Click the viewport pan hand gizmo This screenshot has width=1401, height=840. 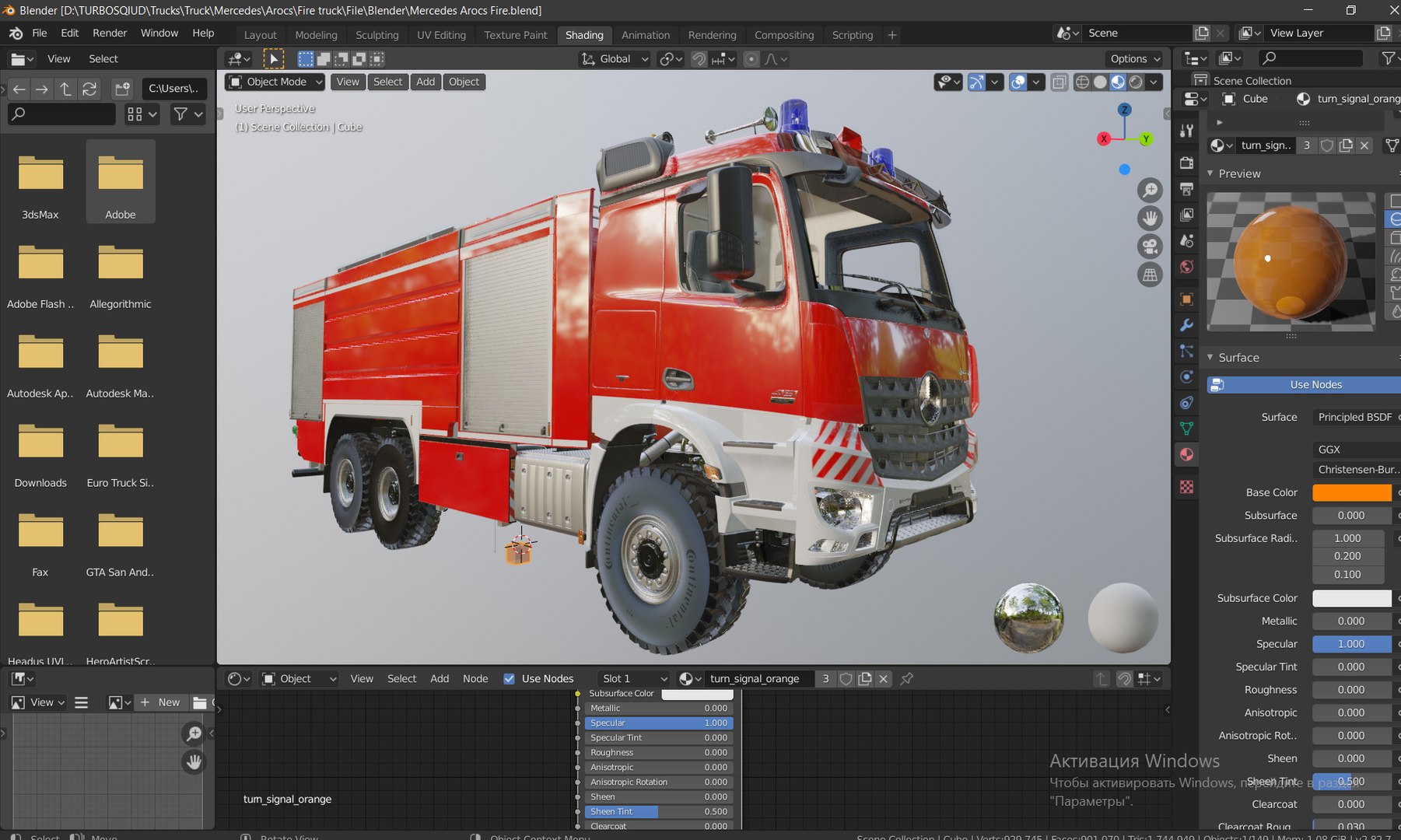(1150, 218)
